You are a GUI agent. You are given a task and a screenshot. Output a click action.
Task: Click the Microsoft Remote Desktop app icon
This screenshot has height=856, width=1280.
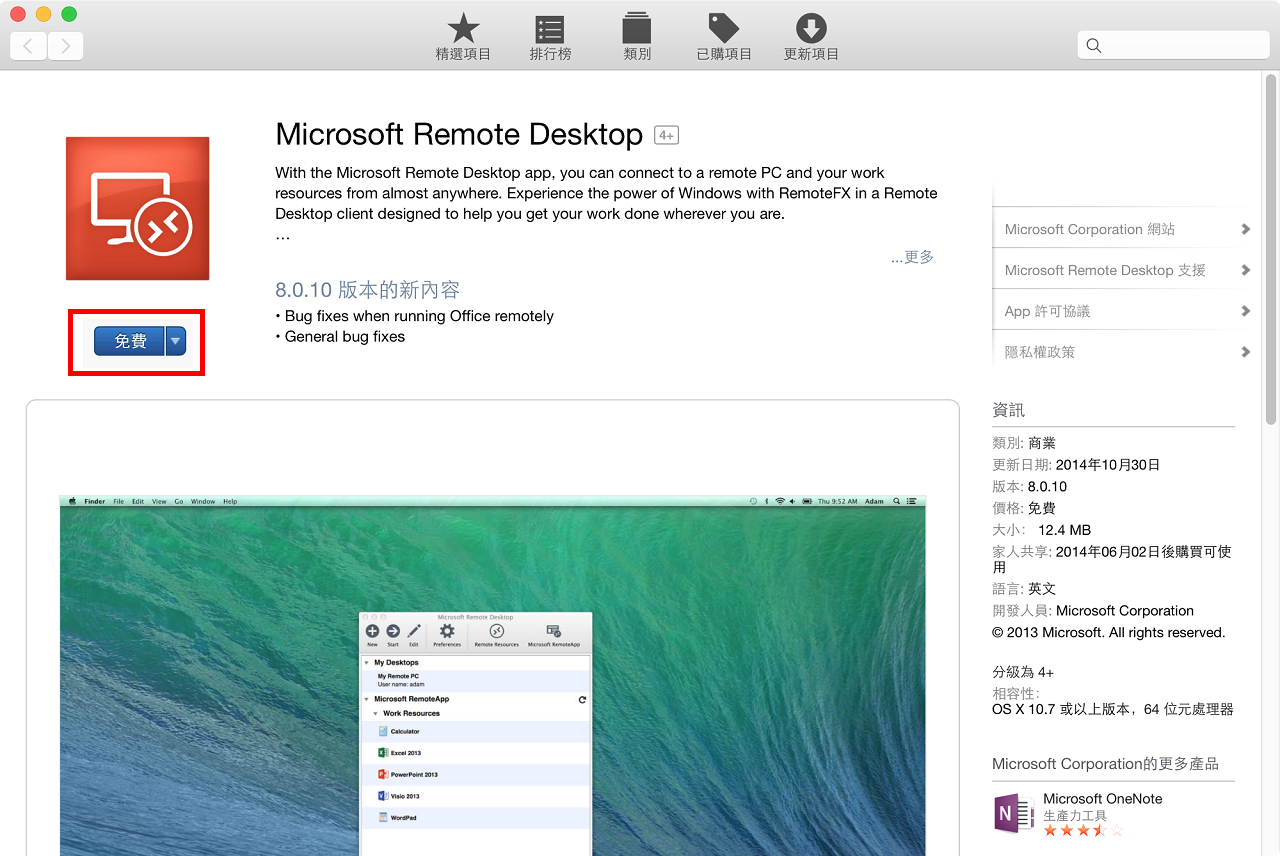pyautogui.click(x=137, y=208)
